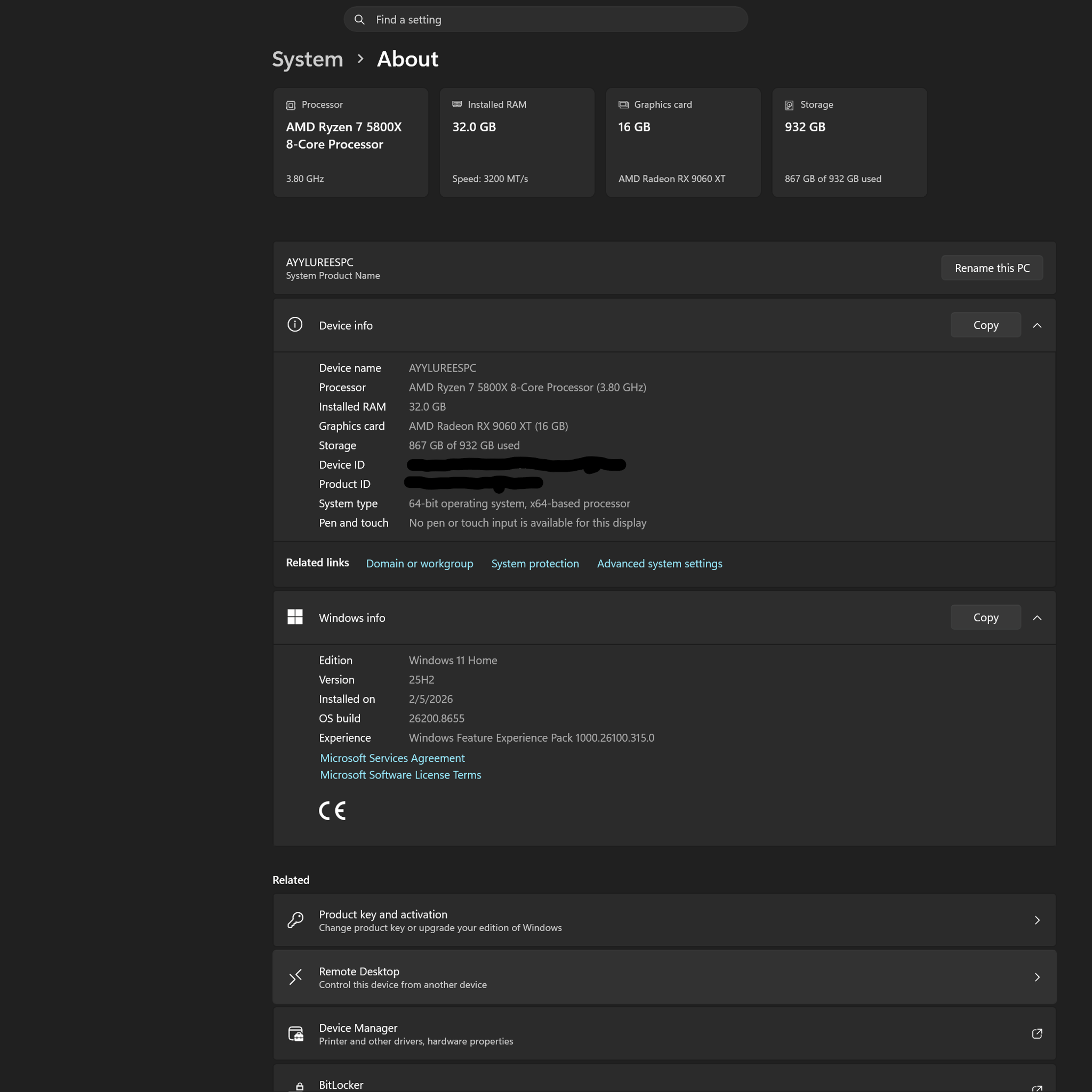Screen dimensions: 1092x1092
Task: Click the search magnifier icon
Action: [x=359, y=20]
